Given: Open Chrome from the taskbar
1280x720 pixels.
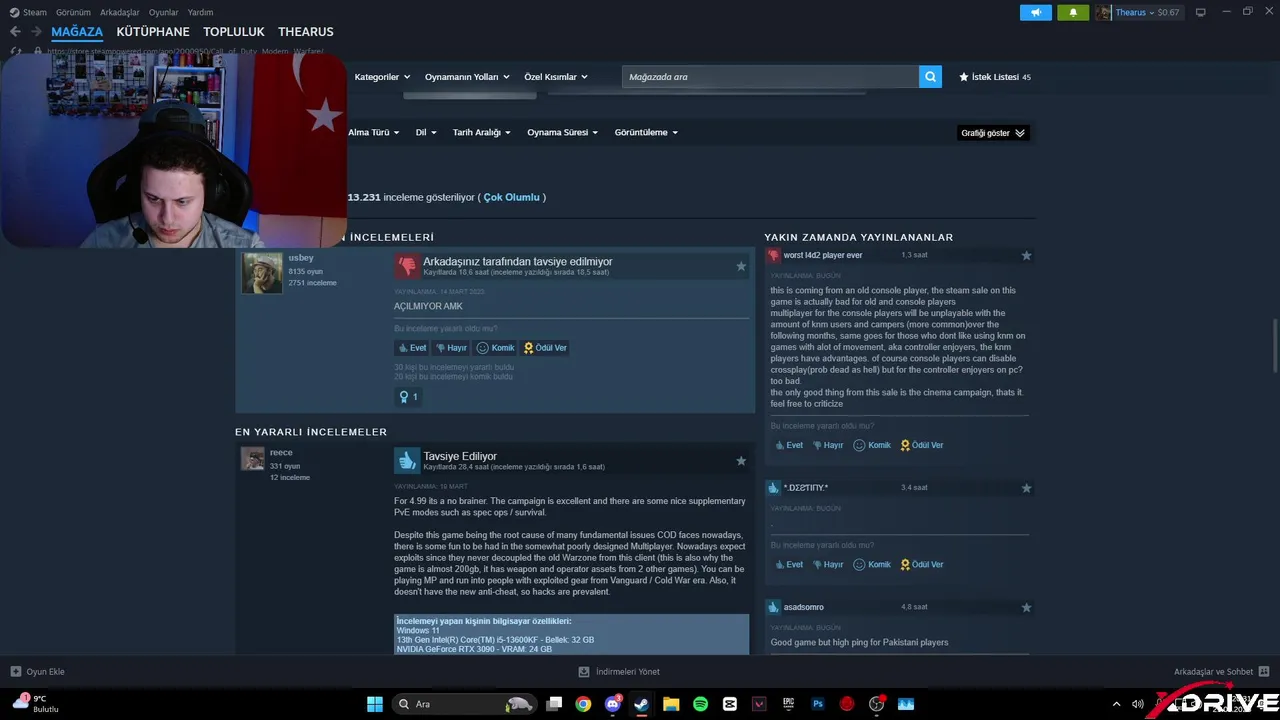Looking at the screenshot, I should 583,704.
